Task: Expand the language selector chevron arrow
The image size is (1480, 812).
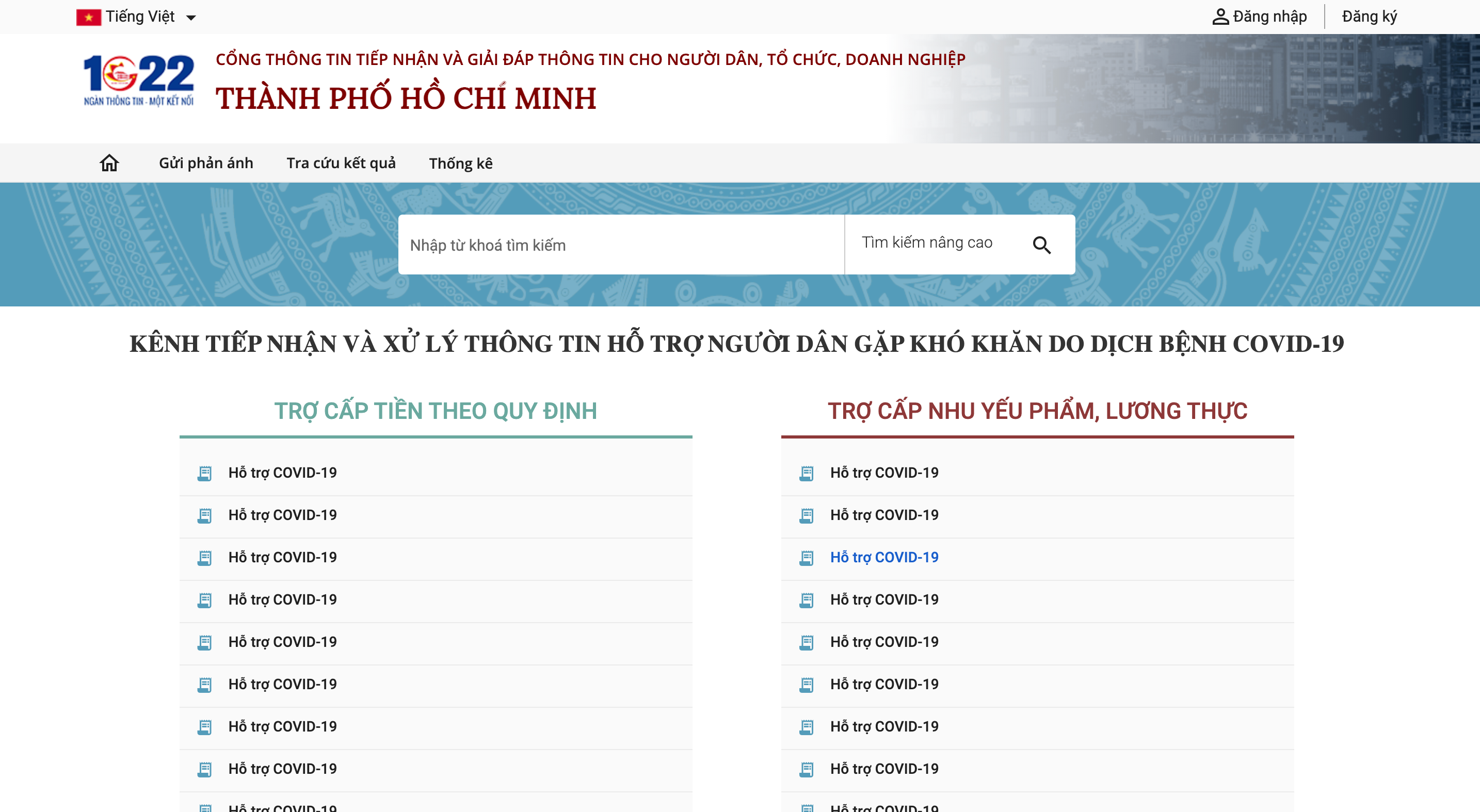Action: tap(191, 16)
